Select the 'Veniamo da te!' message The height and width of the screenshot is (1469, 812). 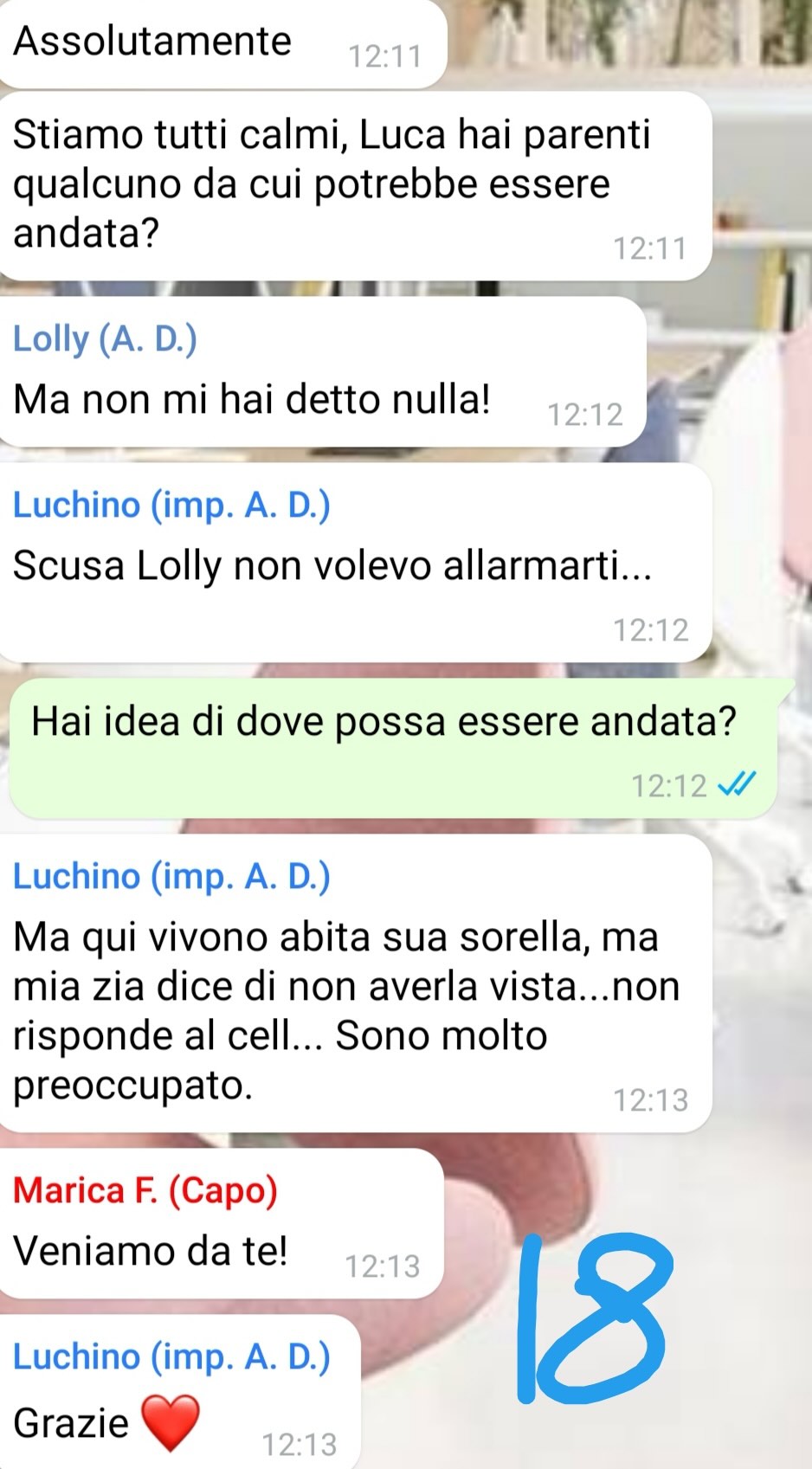coord(222,1223)
